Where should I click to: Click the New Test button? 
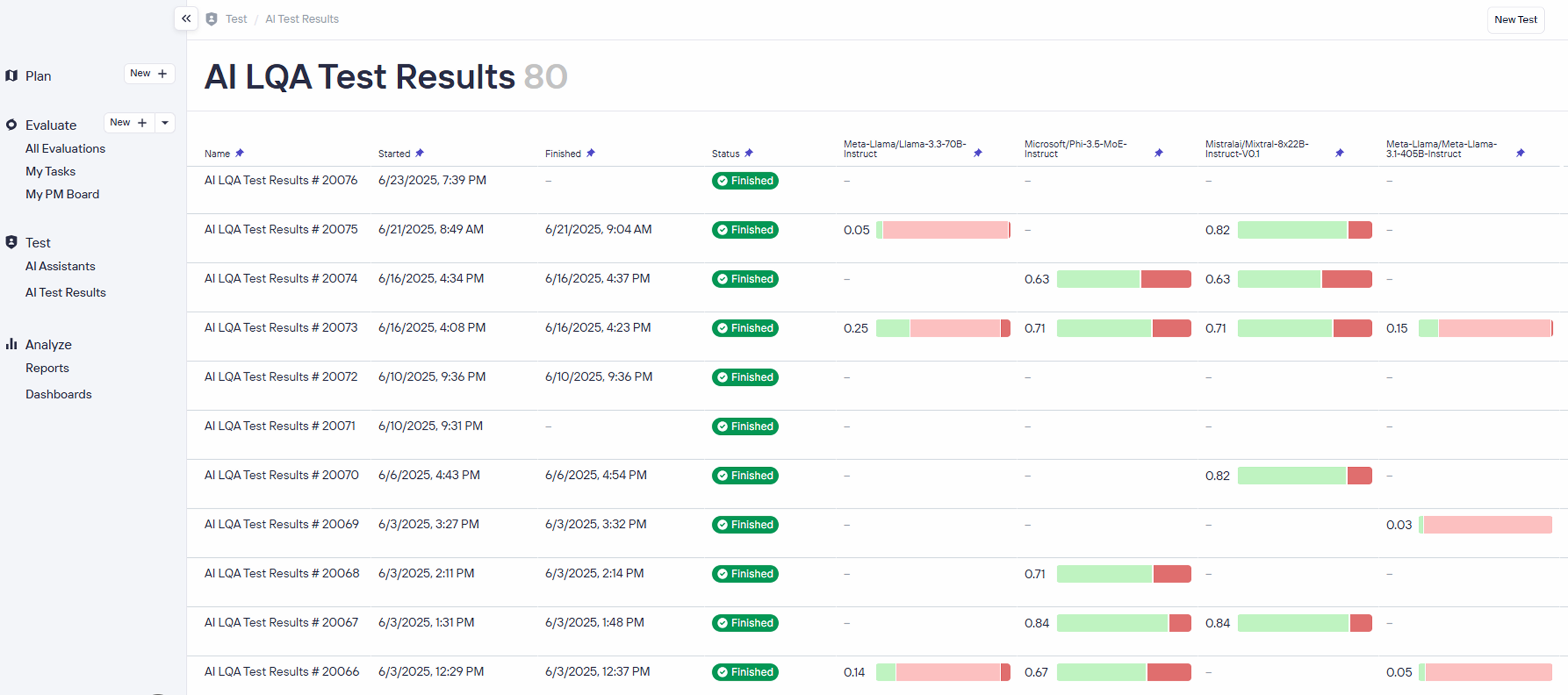(1515, 19)
